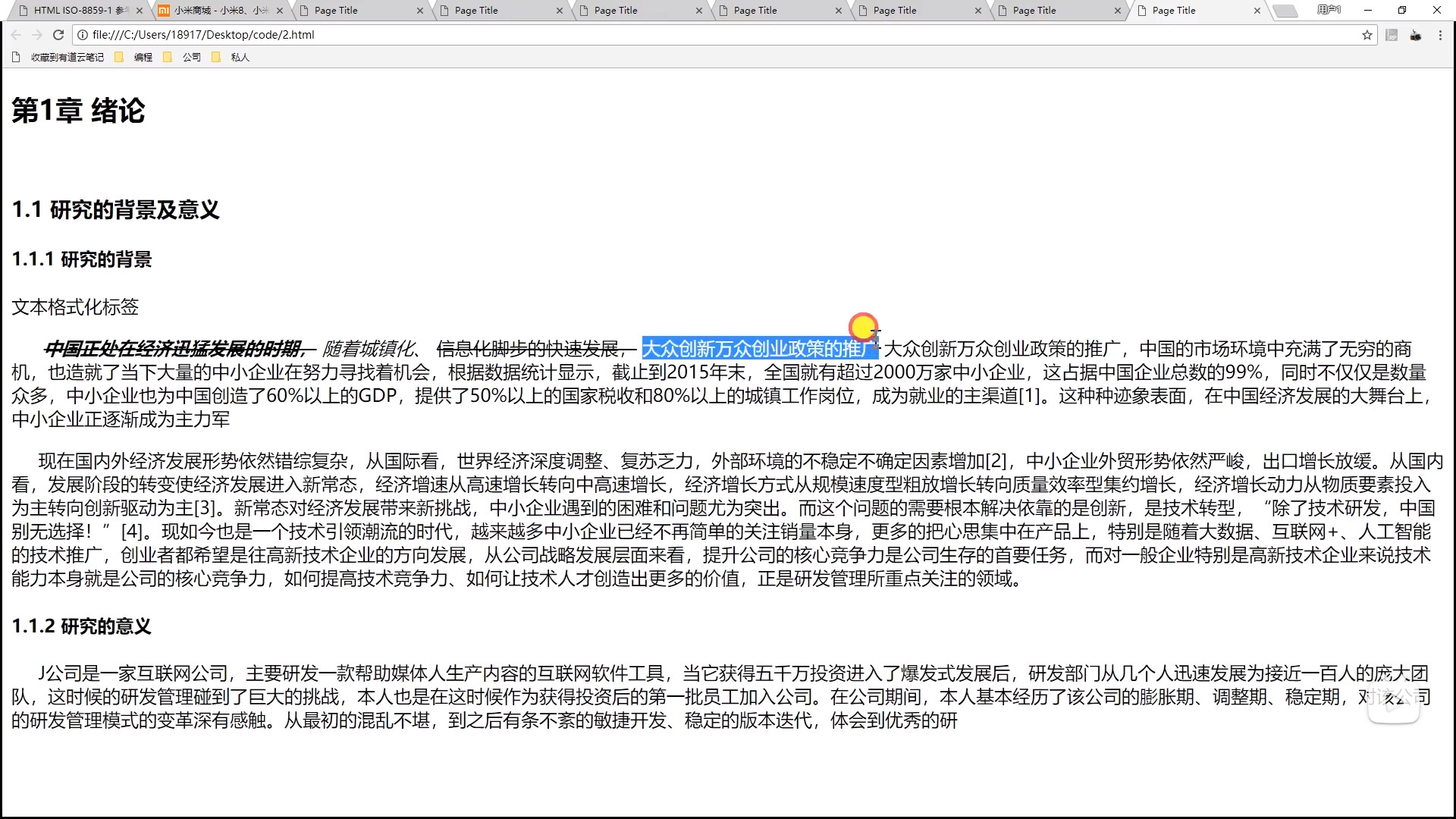Close the active Page Title tab
1456x819 pixels.
(1257, 11)
